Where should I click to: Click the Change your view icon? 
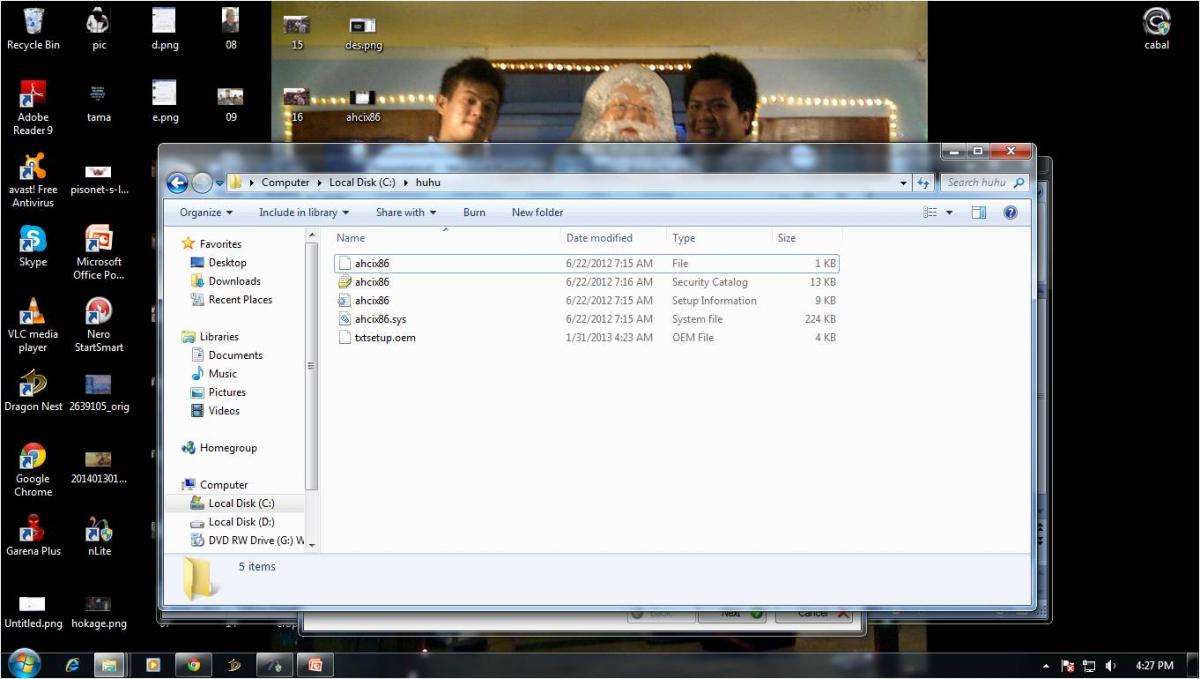tap(931, 212)
